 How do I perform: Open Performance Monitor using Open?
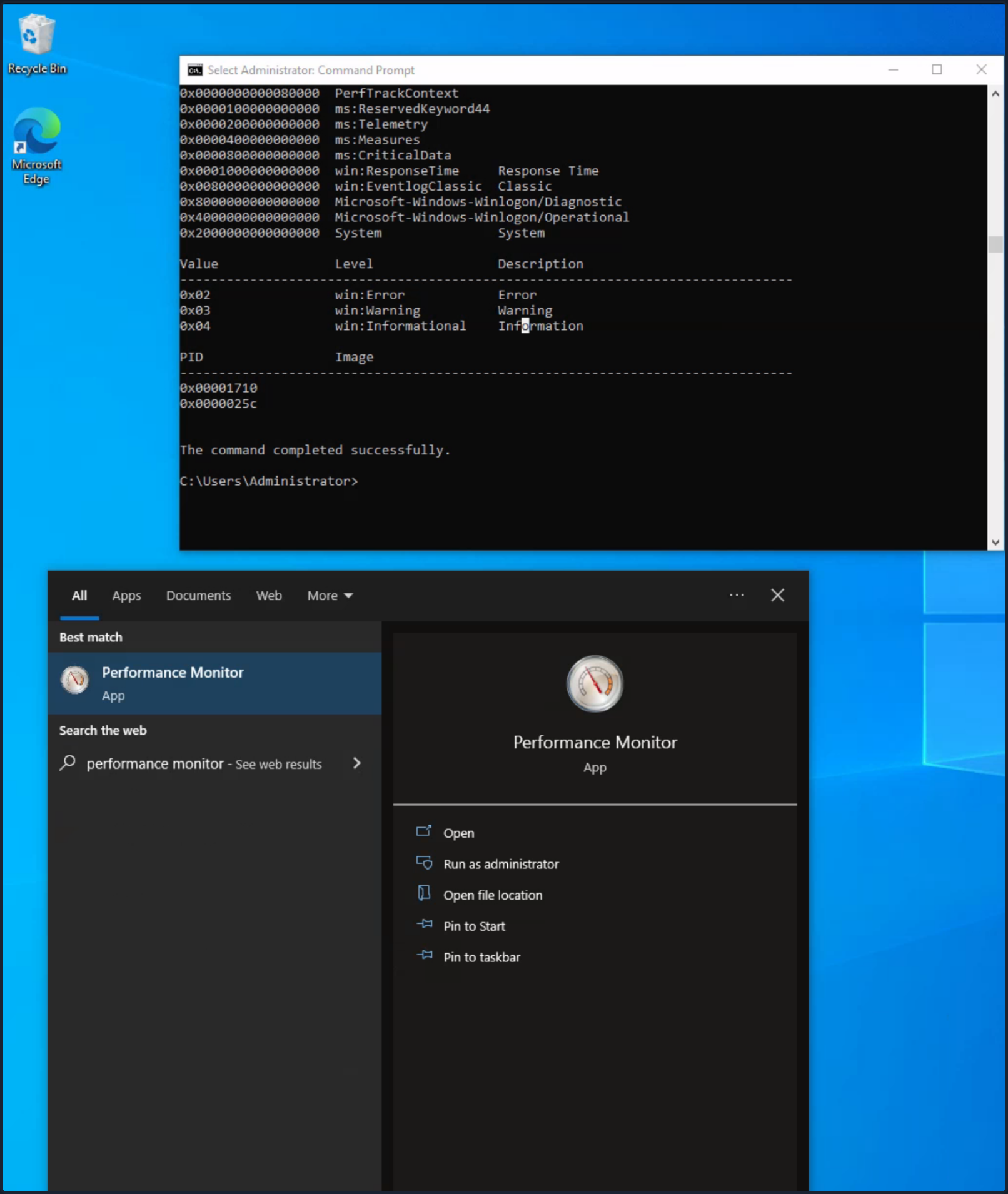458,833
